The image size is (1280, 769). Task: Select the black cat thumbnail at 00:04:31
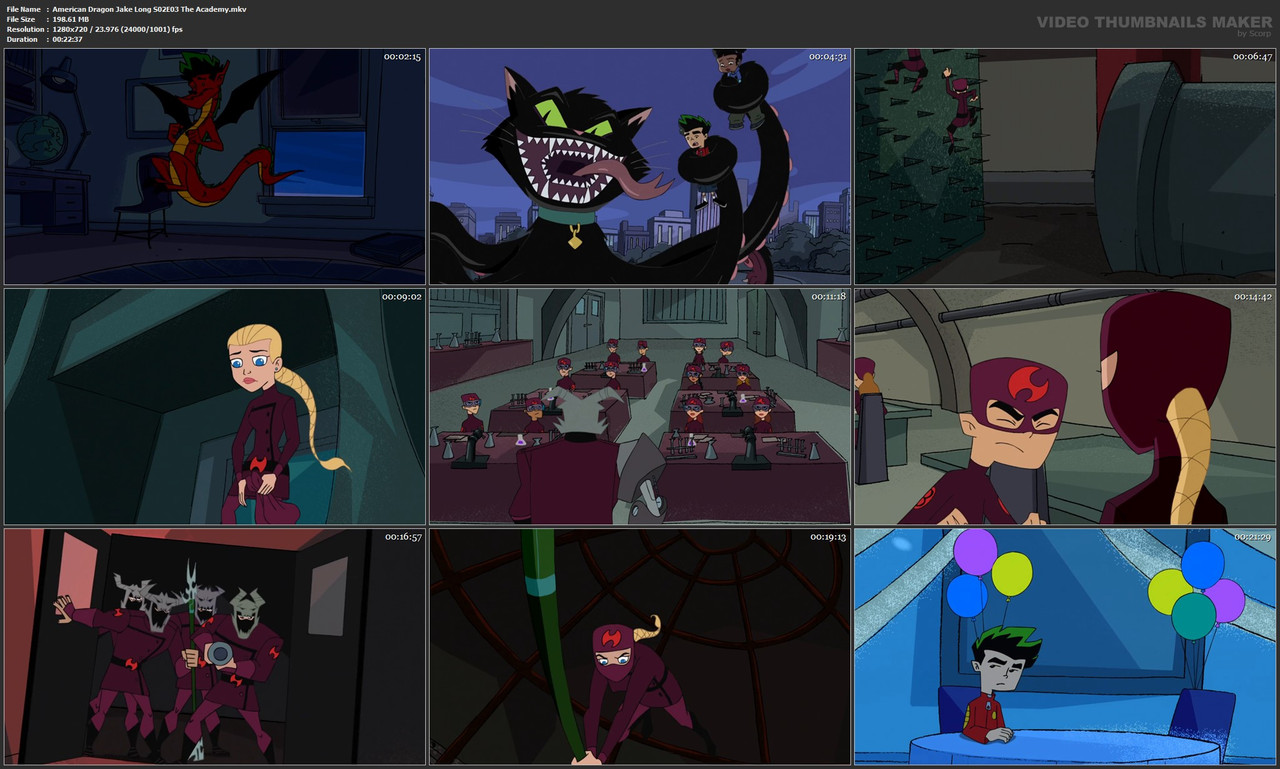click(640, 165)
